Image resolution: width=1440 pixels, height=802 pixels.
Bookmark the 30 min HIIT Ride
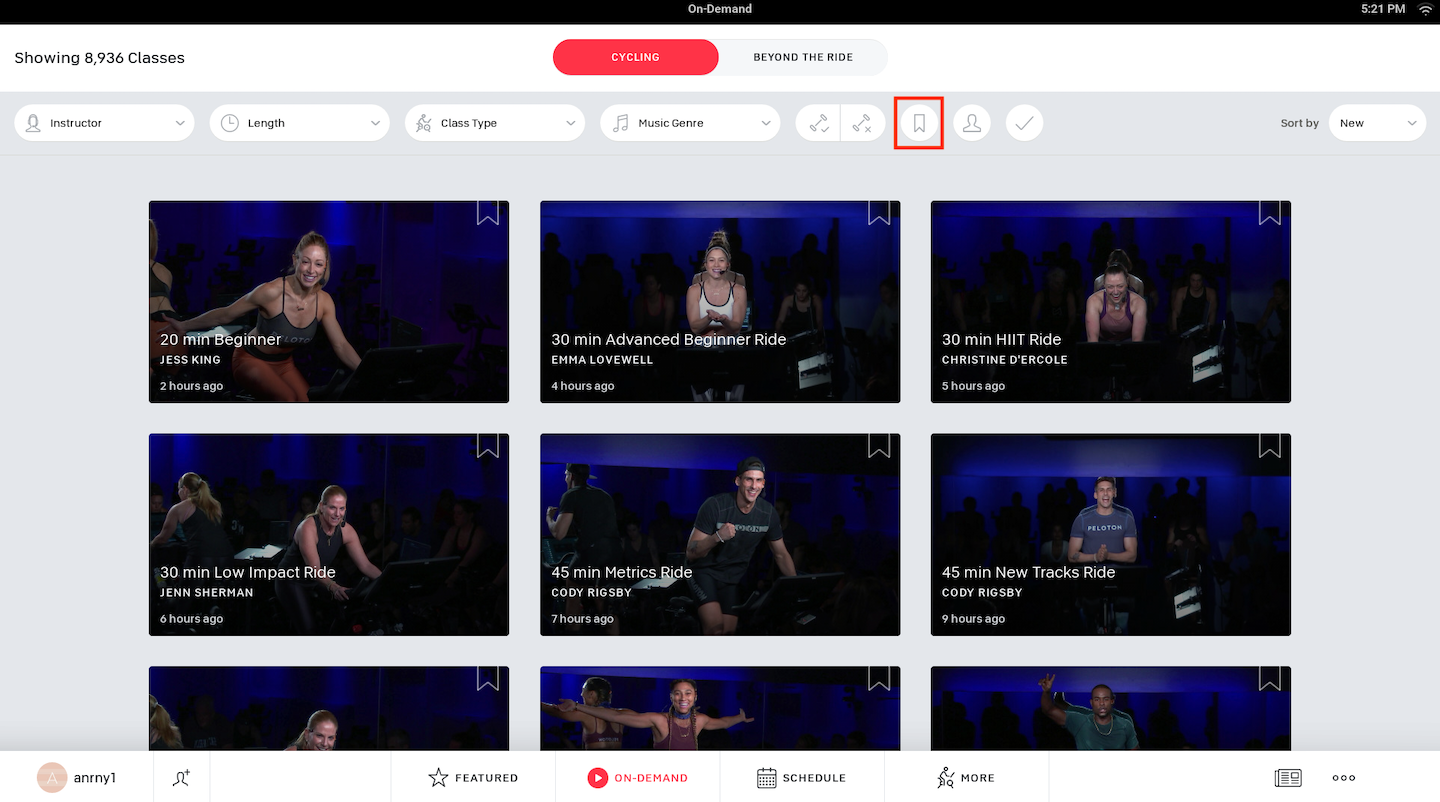point(1269,213)
